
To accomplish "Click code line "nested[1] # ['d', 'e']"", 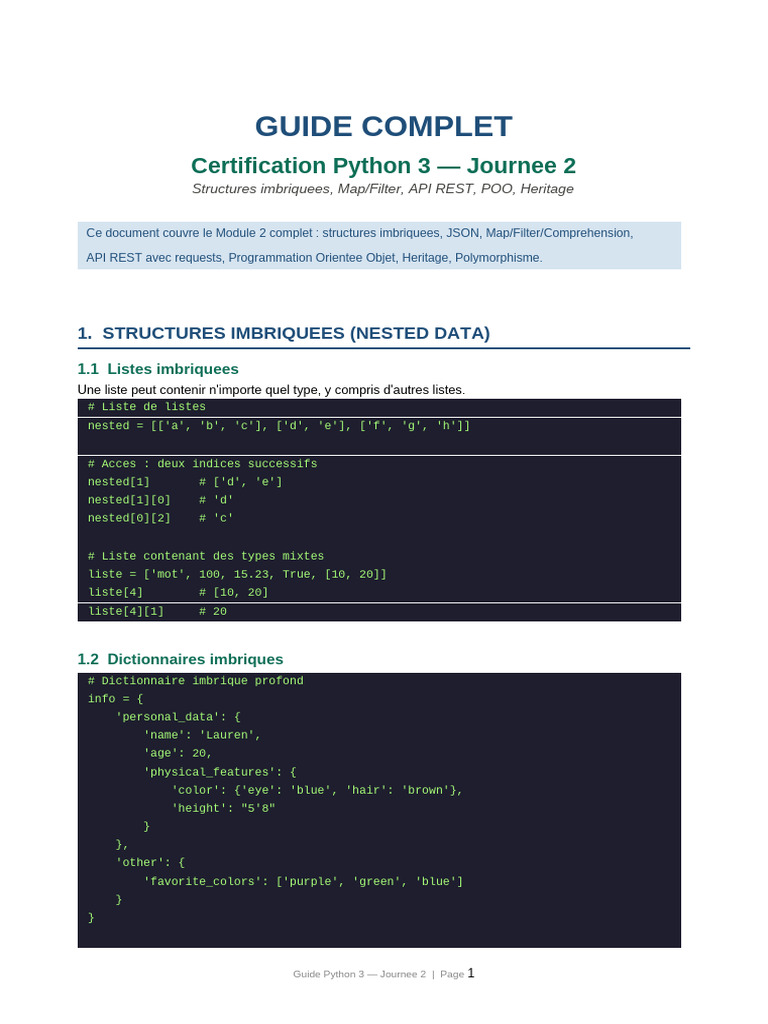I will click(x=185, y=482).
